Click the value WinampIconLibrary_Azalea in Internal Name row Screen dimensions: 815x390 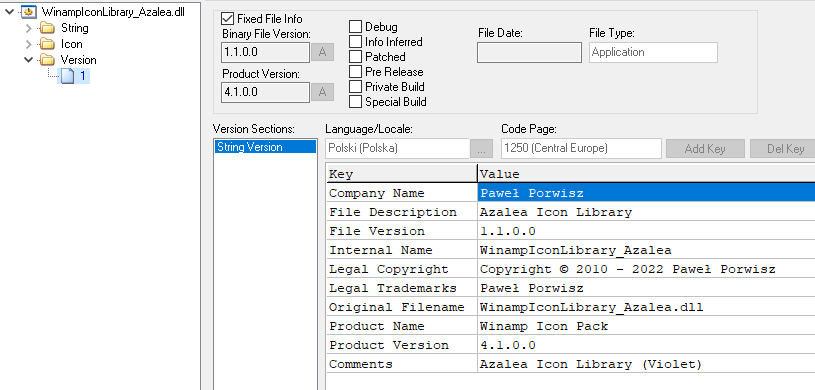point(646,250)
